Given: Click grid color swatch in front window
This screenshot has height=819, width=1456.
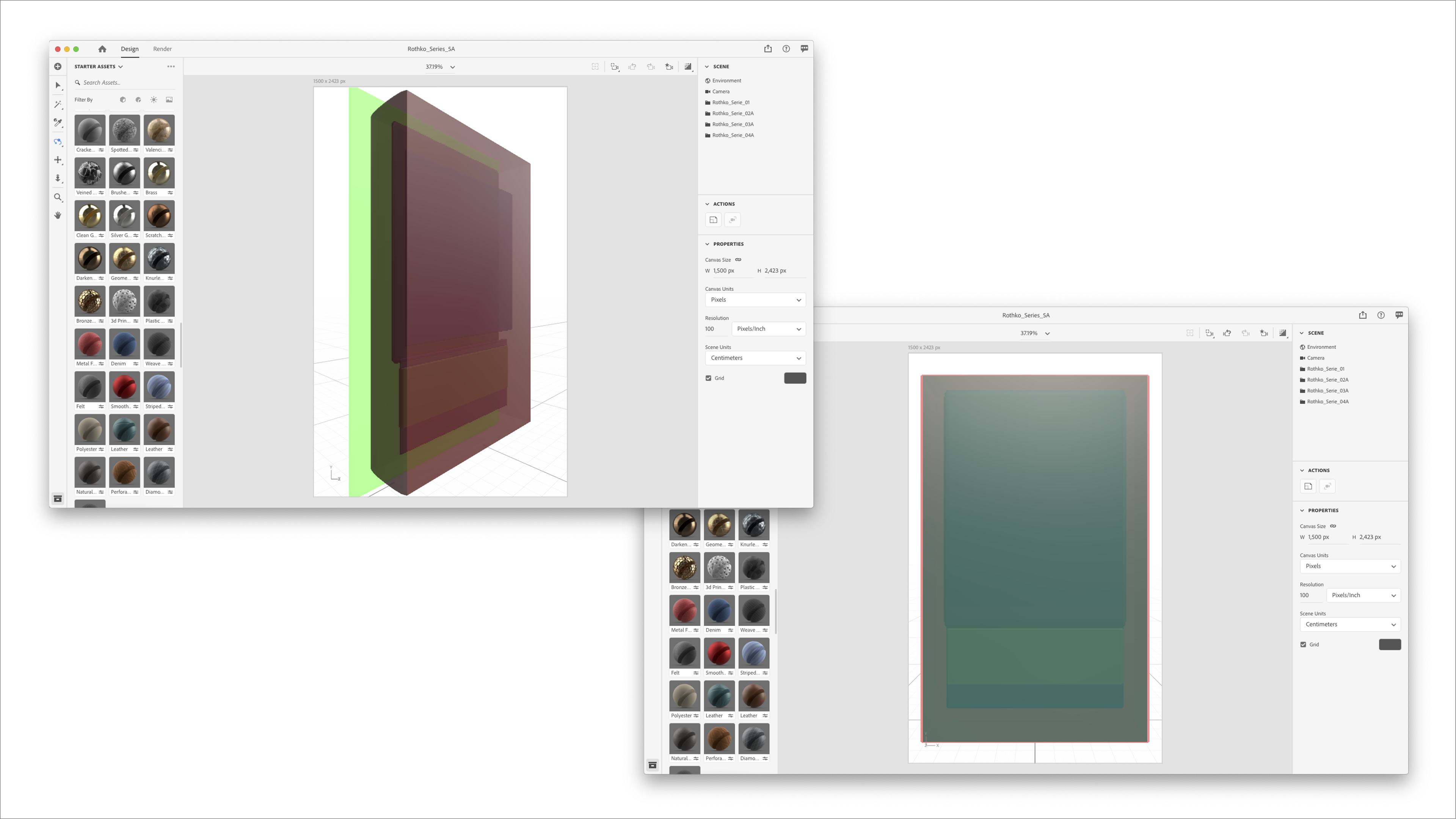Looking at the screenshot, I should (x=795, y=378).
